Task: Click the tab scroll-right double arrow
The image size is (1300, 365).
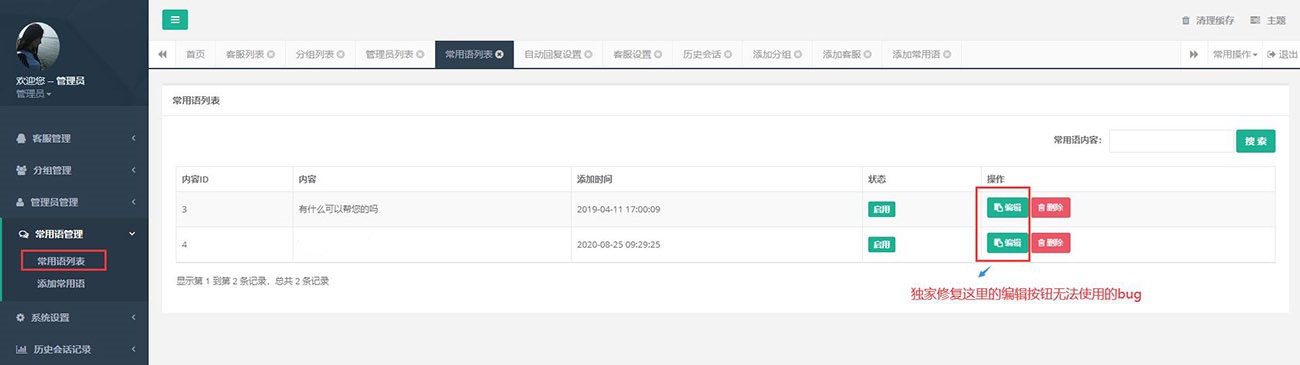Action: point(1193,54)
